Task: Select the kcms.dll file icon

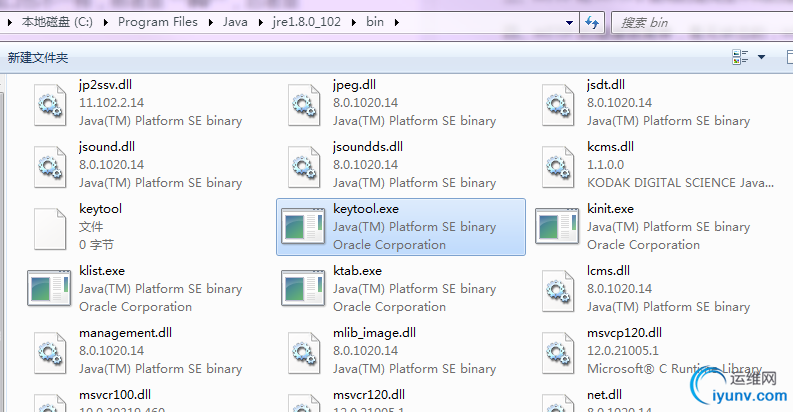Action: click(x=558, y=167)
